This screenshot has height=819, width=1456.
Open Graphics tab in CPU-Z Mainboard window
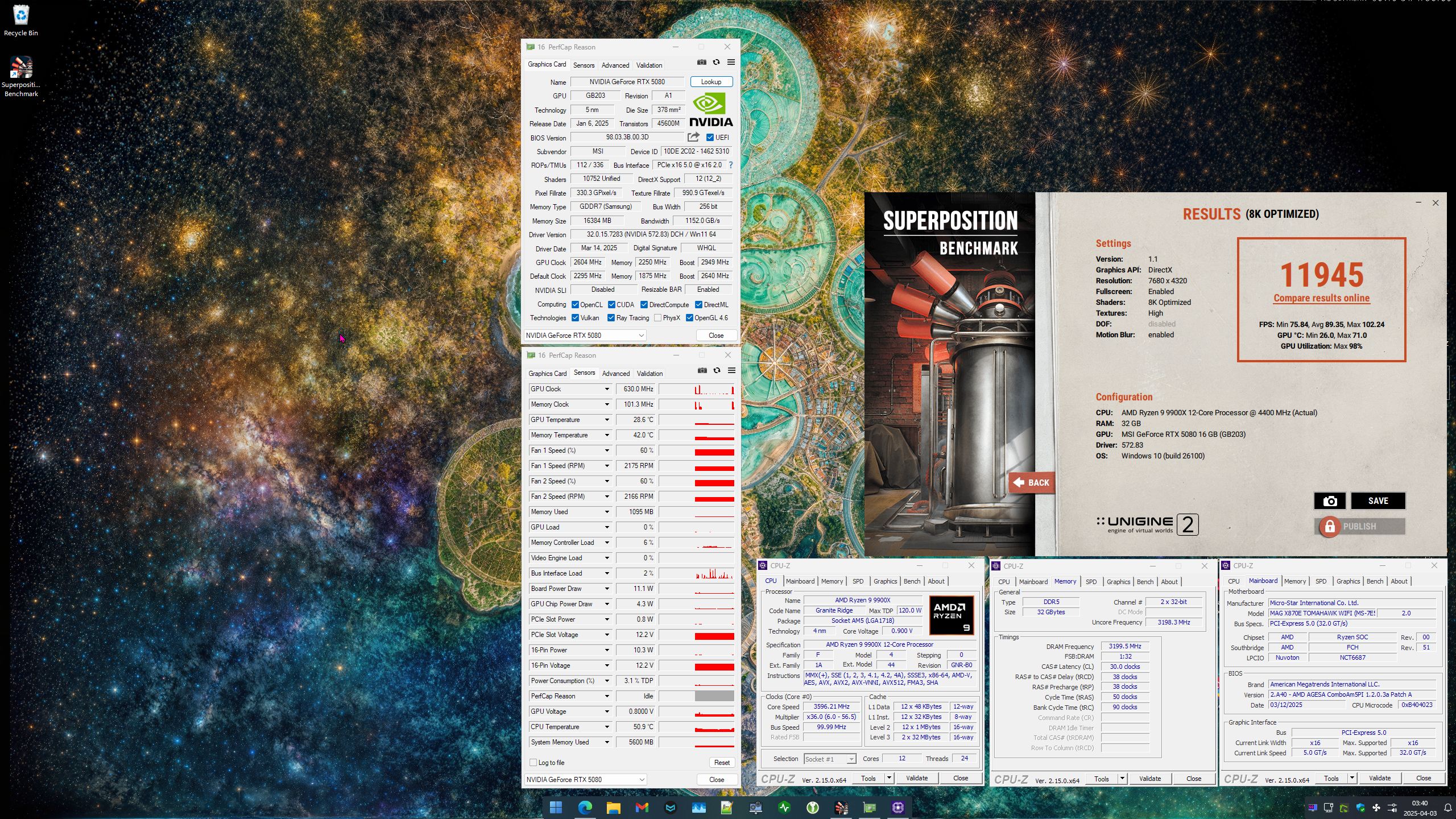pos(1348,581)
